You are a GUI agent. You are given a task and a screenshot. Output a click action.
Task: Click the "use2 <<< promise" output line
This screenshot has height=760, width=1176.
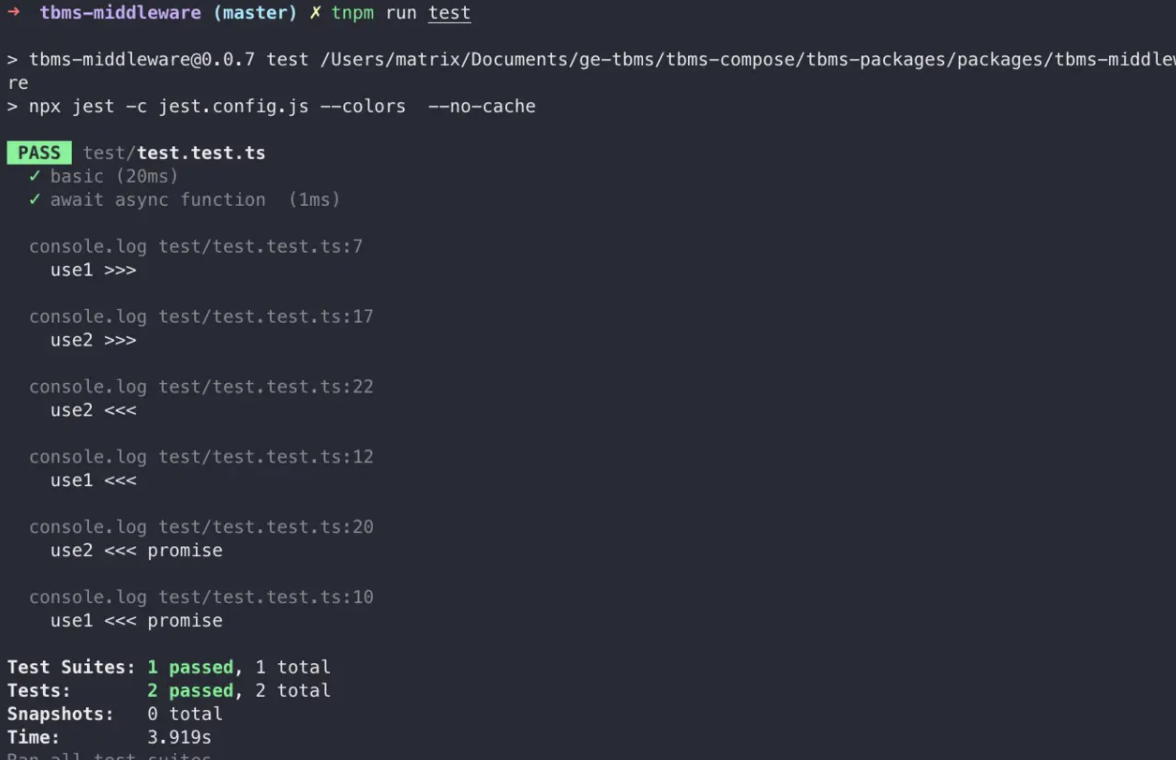(x=136, y=550)
